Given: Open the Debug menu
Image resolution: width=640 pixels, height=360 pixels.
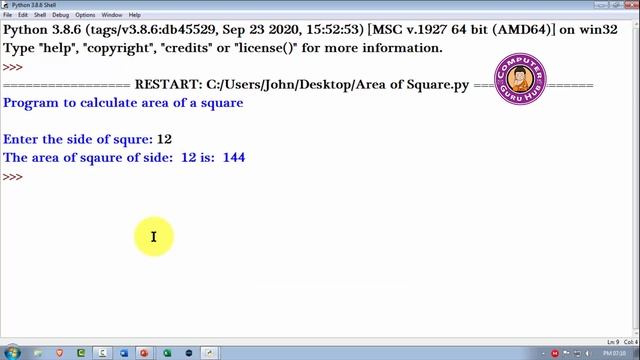Looking at the screenshot, I should (60, 15).
